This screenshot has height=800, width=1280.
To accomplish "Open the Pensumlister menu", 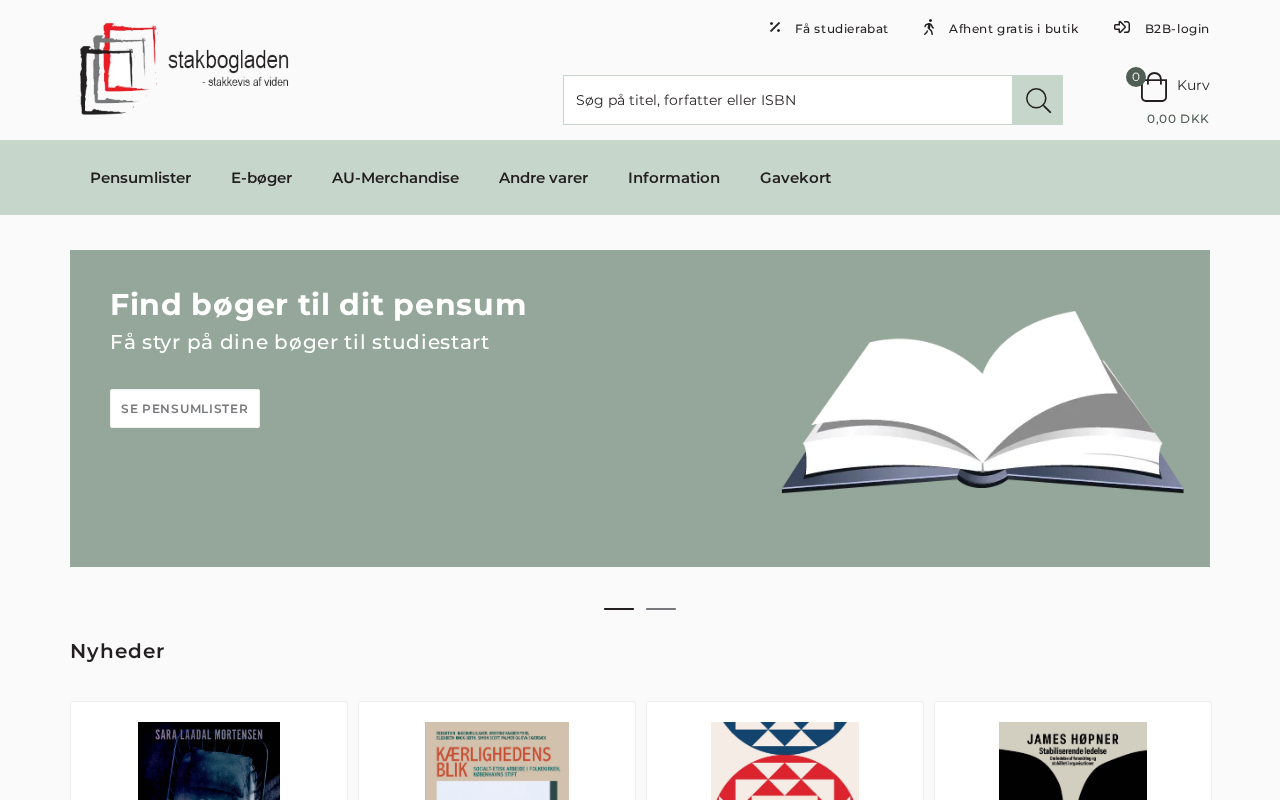I will pos(140,178).
